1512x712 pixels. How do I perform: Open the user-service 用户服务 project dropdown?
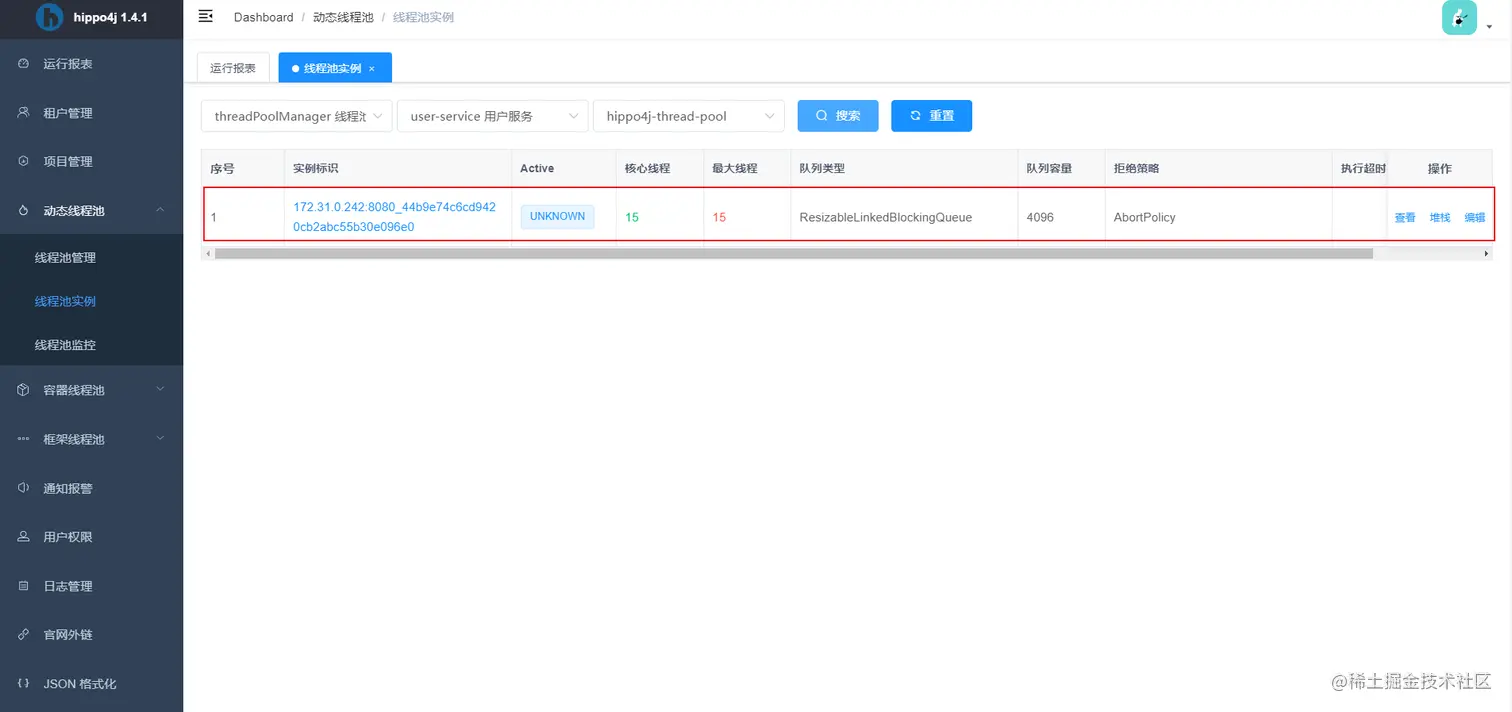click(x=492, y=116)
